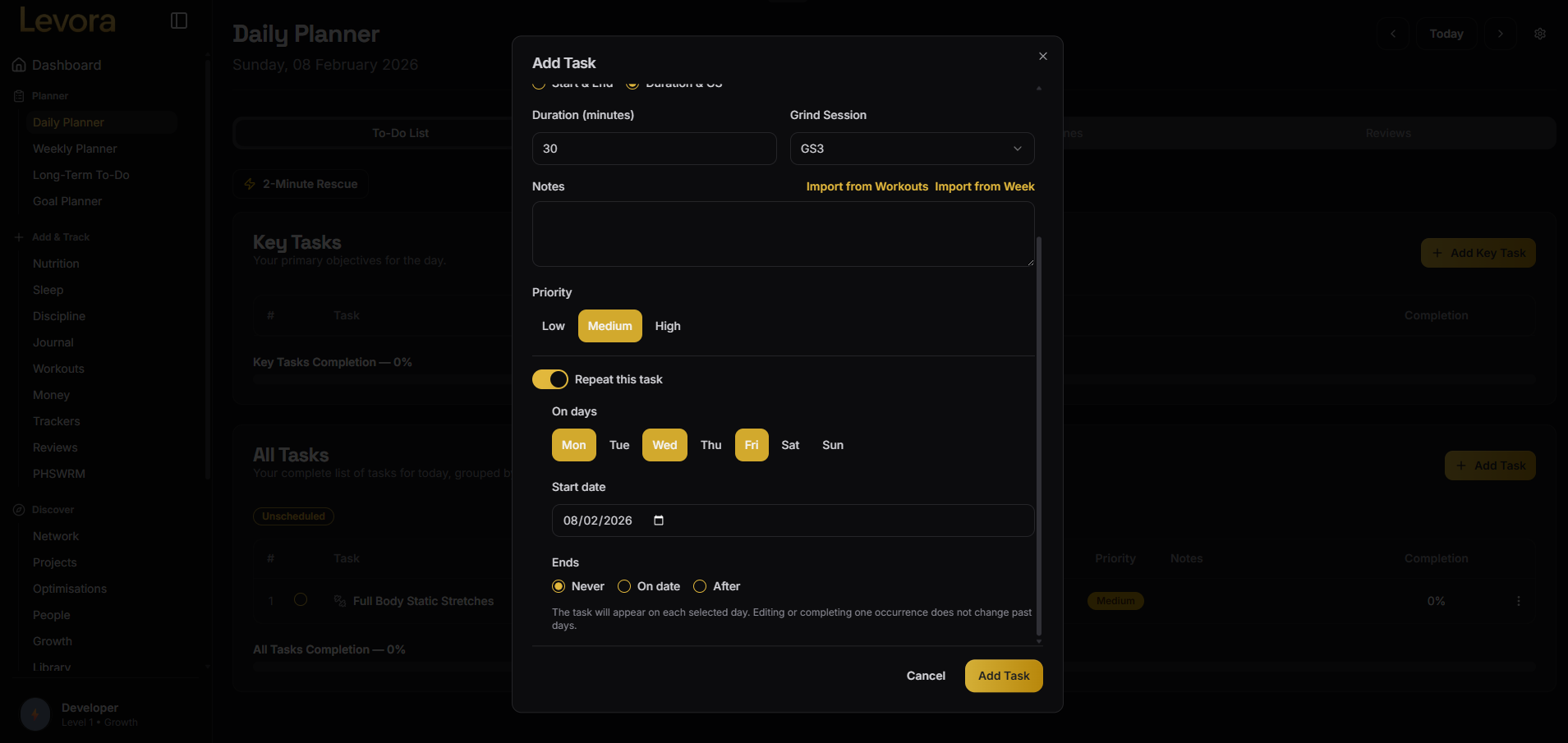Open the Grind Session dropdown
The width and height of the screenshot is (1568, 743).
pyautogui.click(x=910, y=149)
